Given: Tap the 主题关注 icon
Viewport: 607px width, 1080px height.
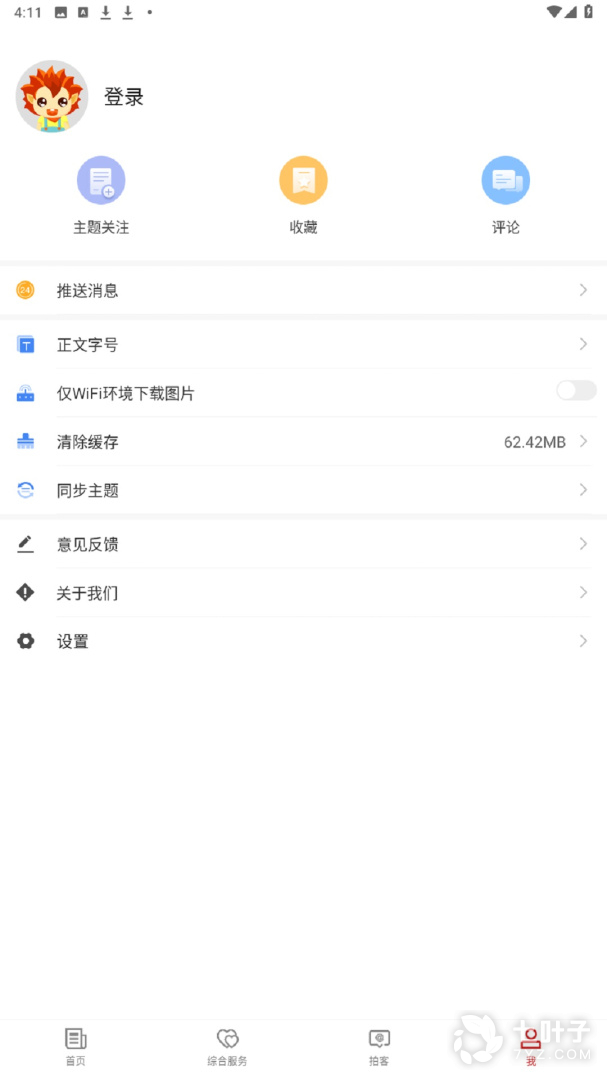Looking at the screenshot, I should tap(101, 181).
